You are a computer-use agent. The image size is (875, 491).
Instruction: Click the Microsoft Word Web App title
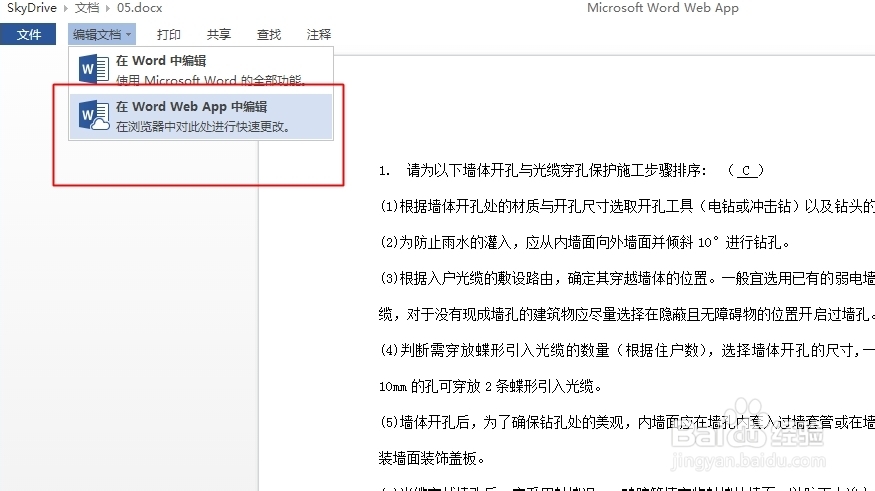(663, 8)
